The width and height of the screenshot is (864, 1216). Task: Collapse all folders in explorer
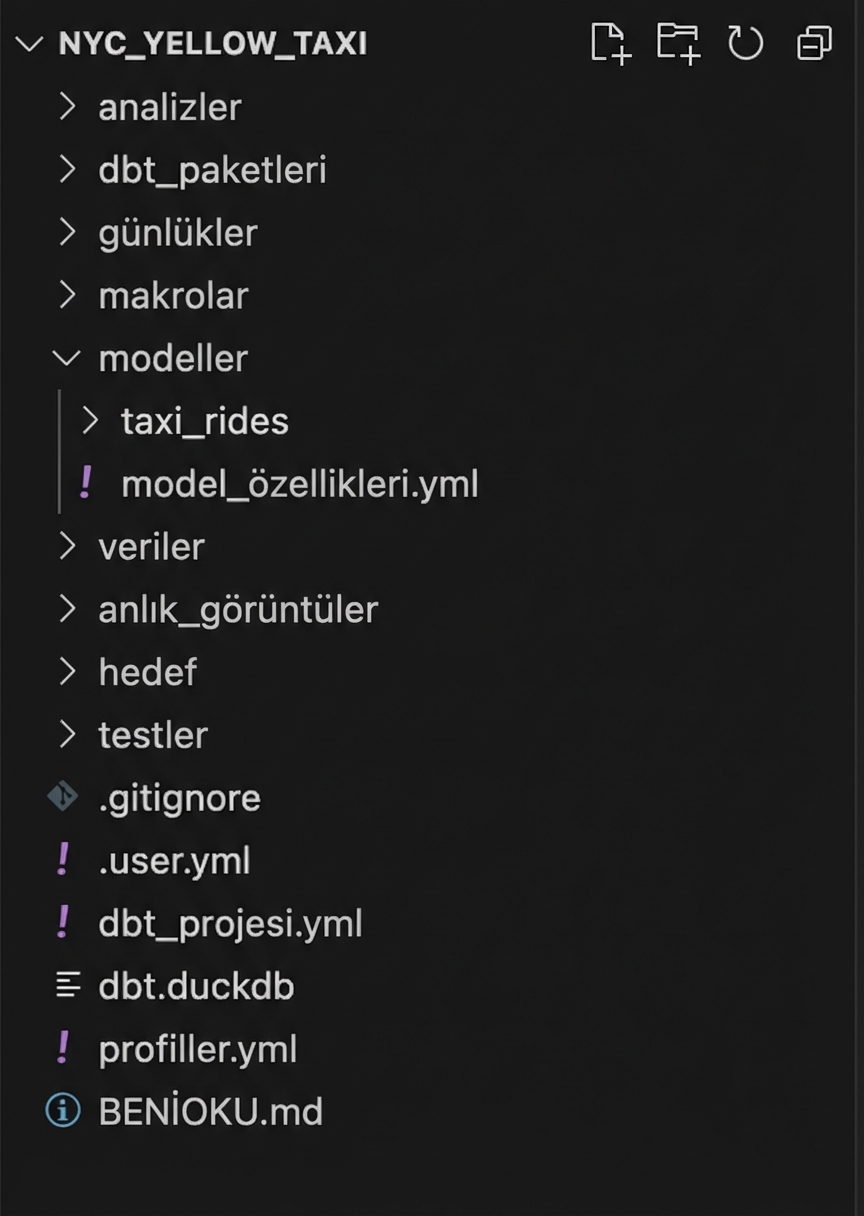pos(814,43)
